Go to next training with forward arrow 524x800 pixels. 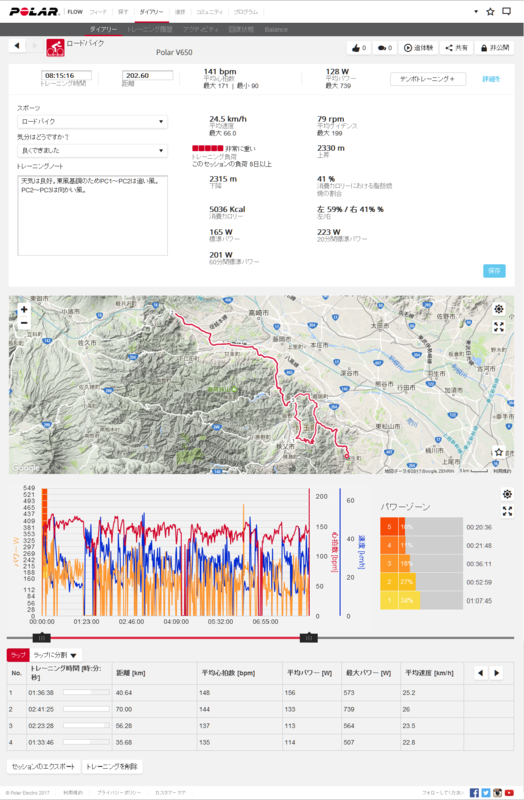[x=35, y=46]
